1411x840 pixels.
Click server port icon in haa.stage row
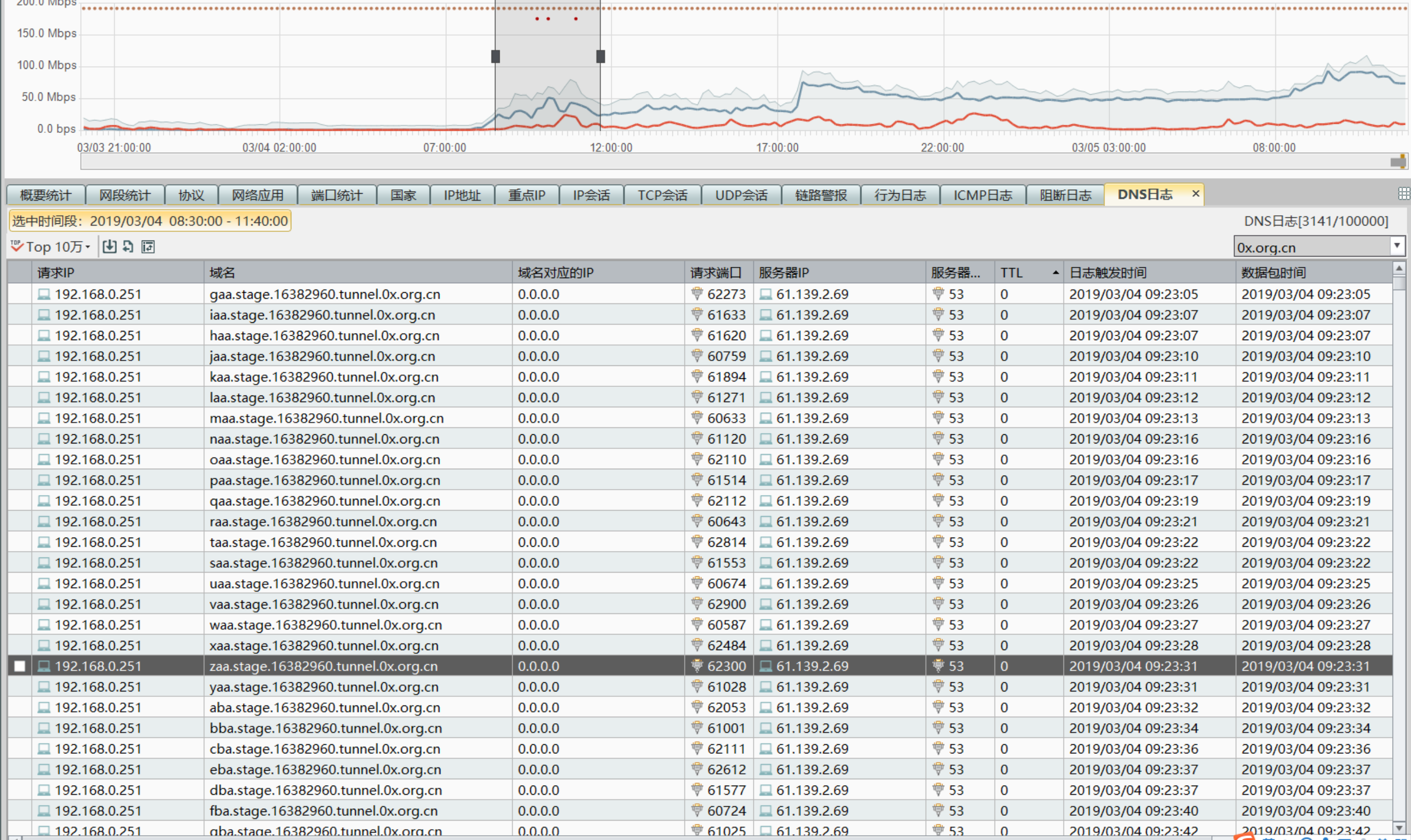(938, 335)
